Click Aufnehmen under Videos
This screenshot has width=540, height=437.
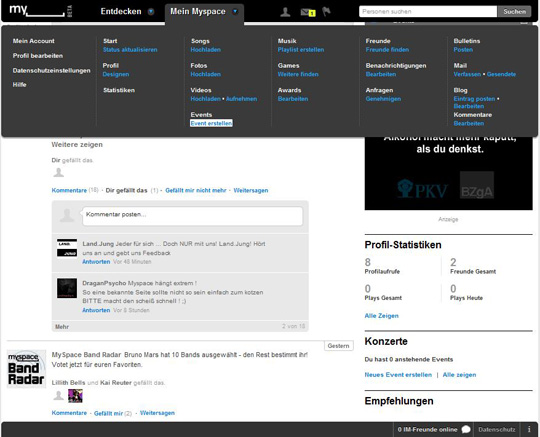tap(241, 99)
